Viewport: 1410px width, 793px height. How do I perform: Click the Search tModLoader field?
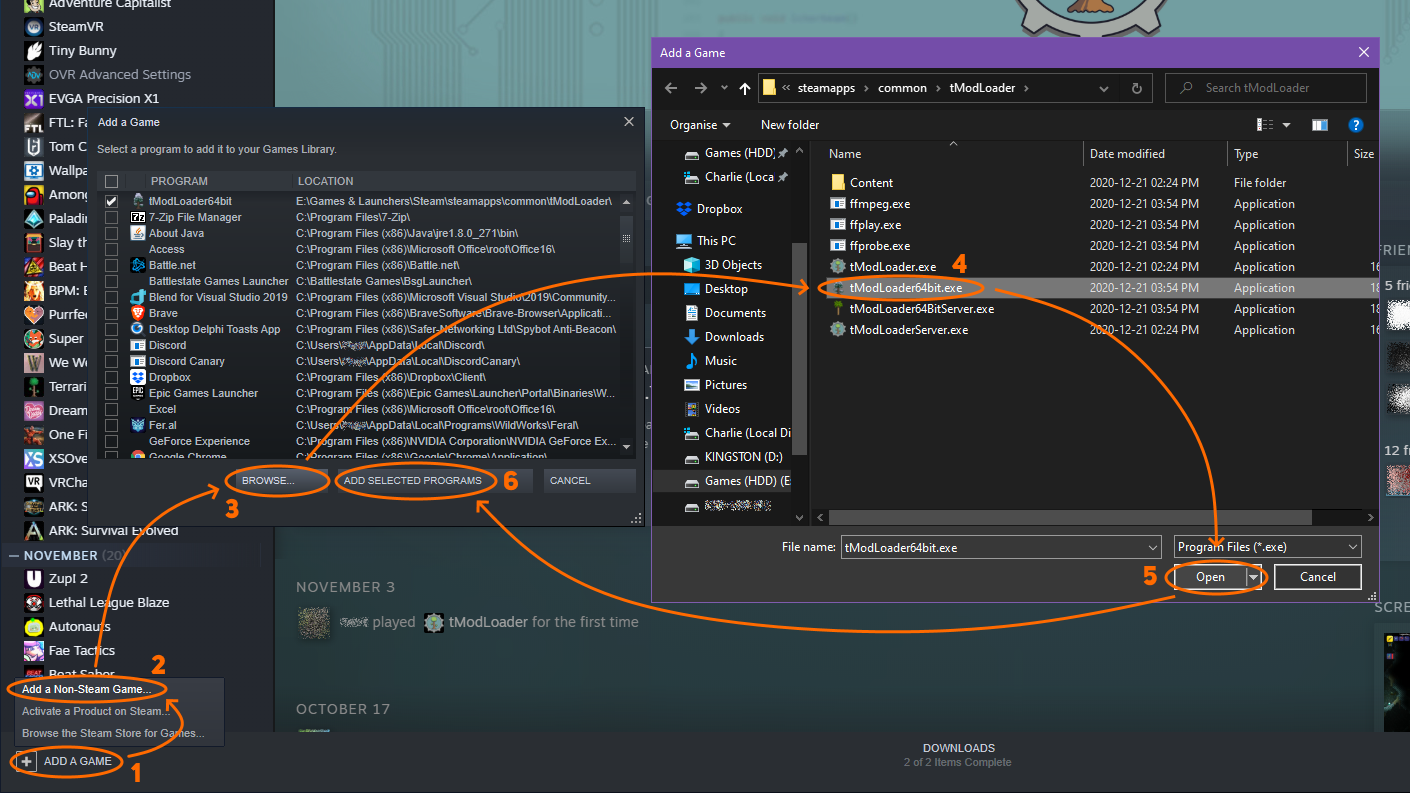[x=1266, y=88]
